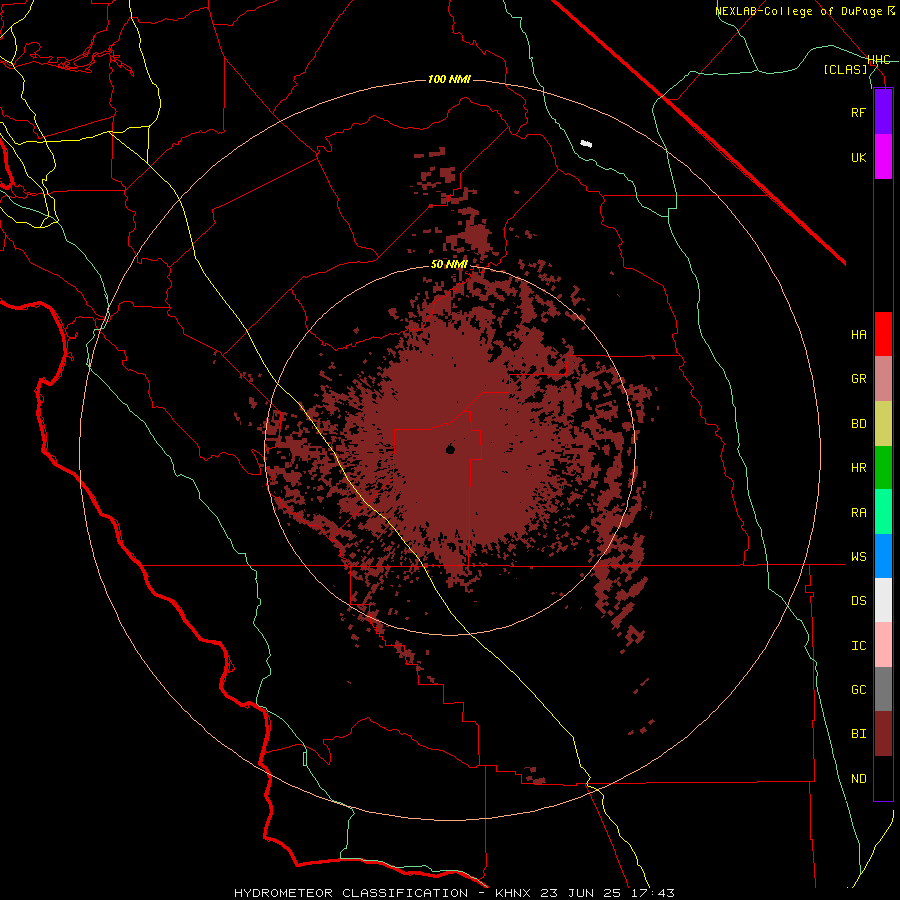Select the GR pink legend swatch
The image size is (900, 900).
883,379
